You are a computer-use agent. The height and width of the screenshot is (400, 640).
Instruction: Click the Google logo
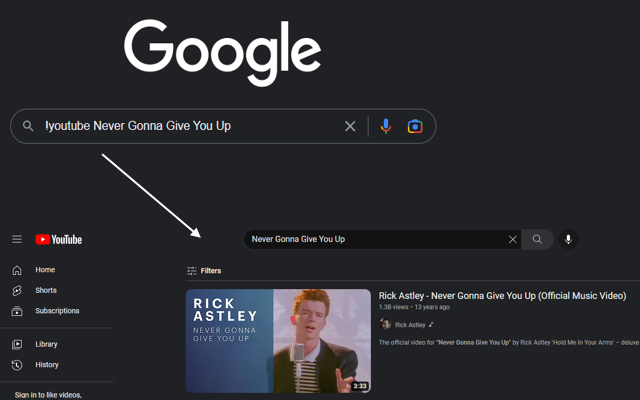point(222,52)
